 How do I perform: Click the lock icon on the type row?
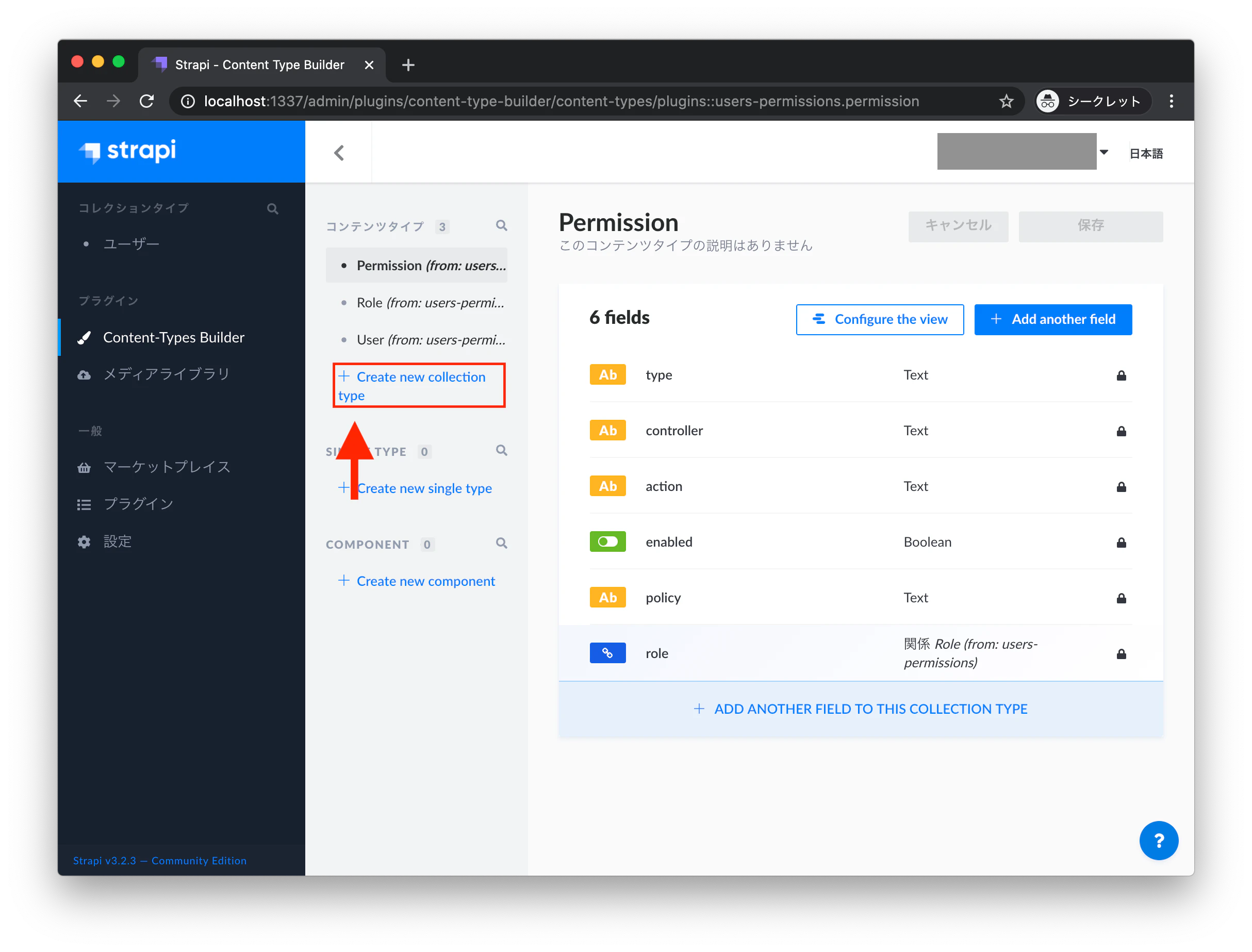coord(1121,375)
